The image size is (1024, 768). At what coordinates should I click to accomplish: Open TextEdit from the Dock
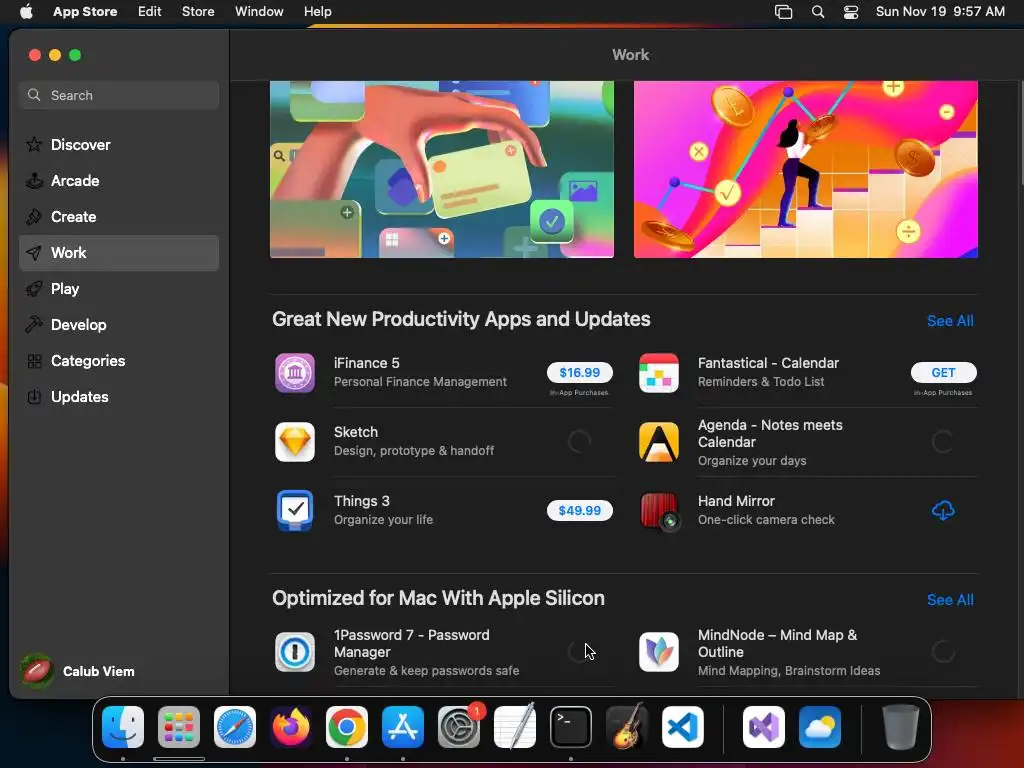[x=515, y=727]
